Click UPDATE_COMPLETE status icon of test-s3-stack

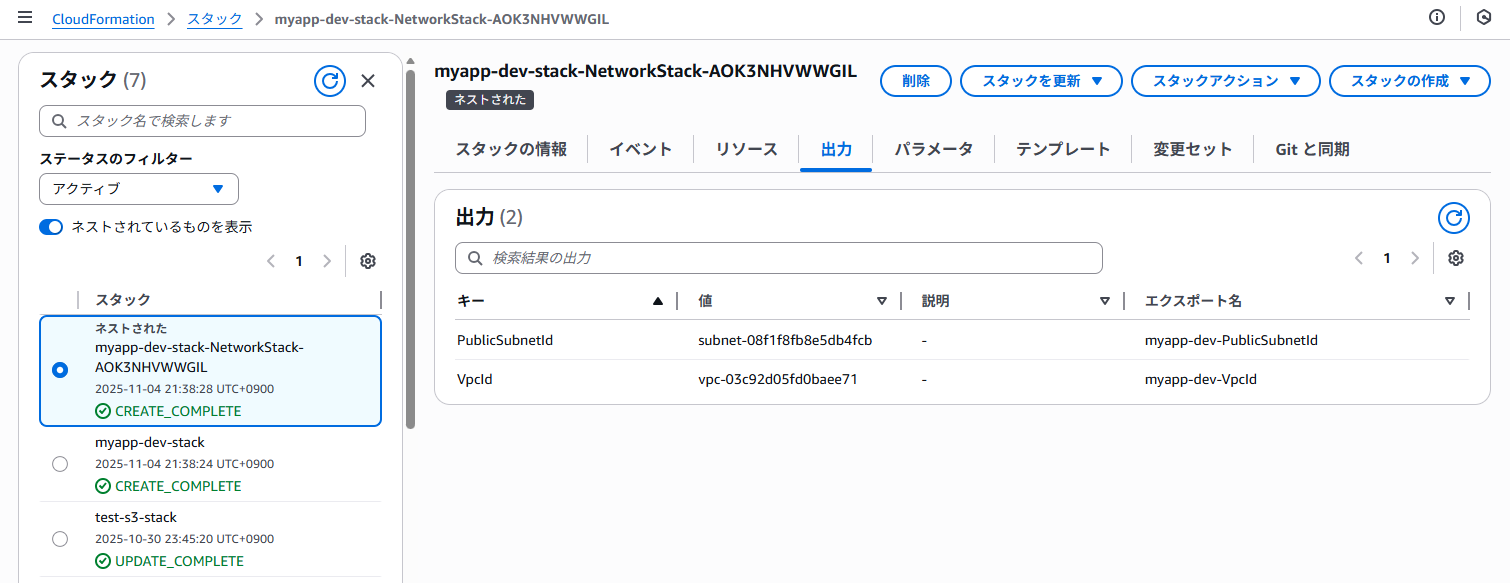click(x=103, y=561)
